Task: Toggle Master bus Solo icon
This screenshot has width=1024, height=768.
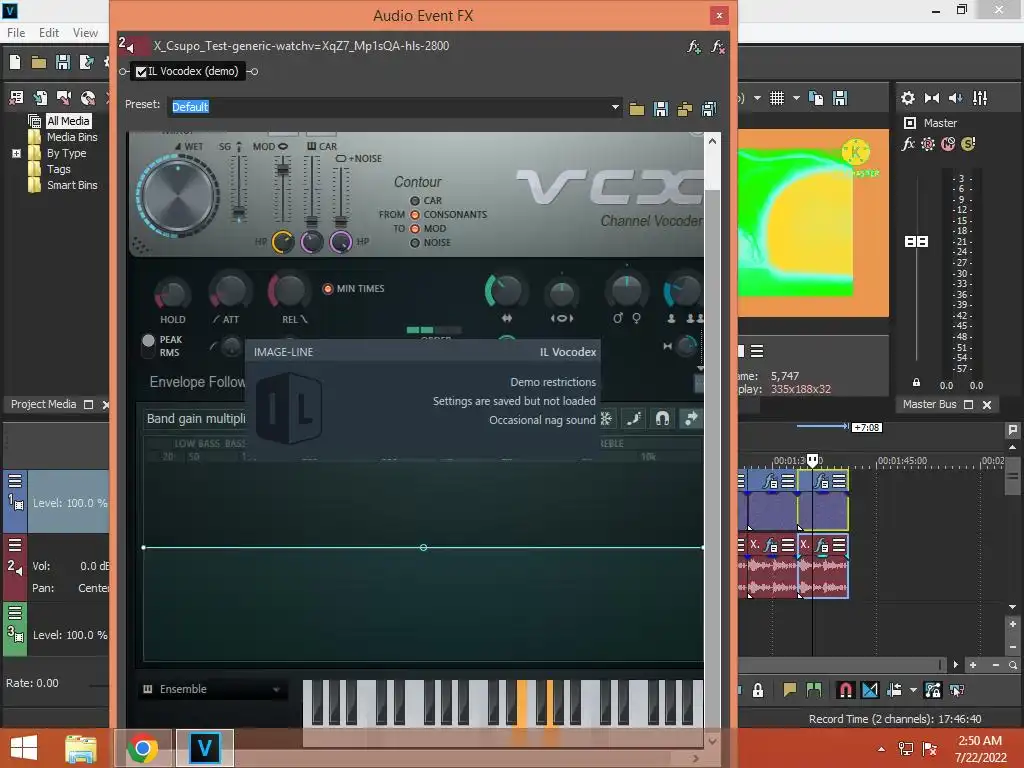Action: pos(968,144)
